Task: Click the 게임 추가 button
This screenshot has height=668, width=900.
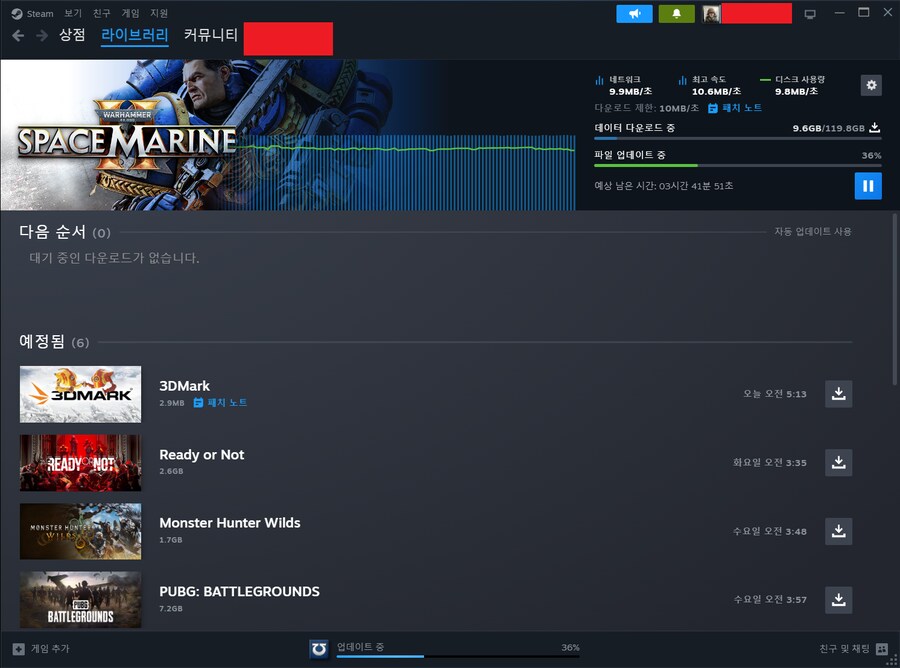Action: pyautogui.click(x=41, y=648)
